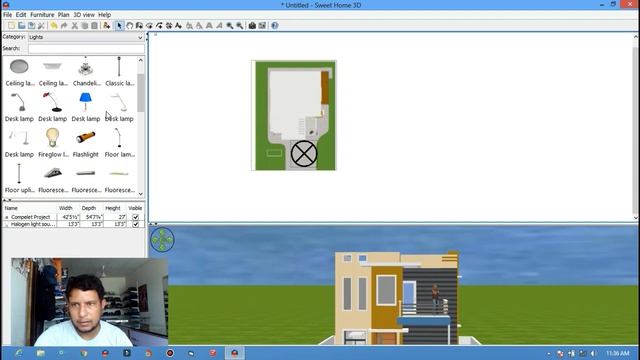The image size is (640, 360).
Task: Undo the last action
Action: (54, 26)
